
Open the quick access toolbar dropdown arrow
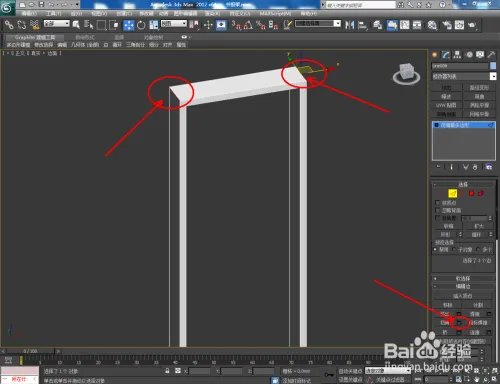coord(77,5)
